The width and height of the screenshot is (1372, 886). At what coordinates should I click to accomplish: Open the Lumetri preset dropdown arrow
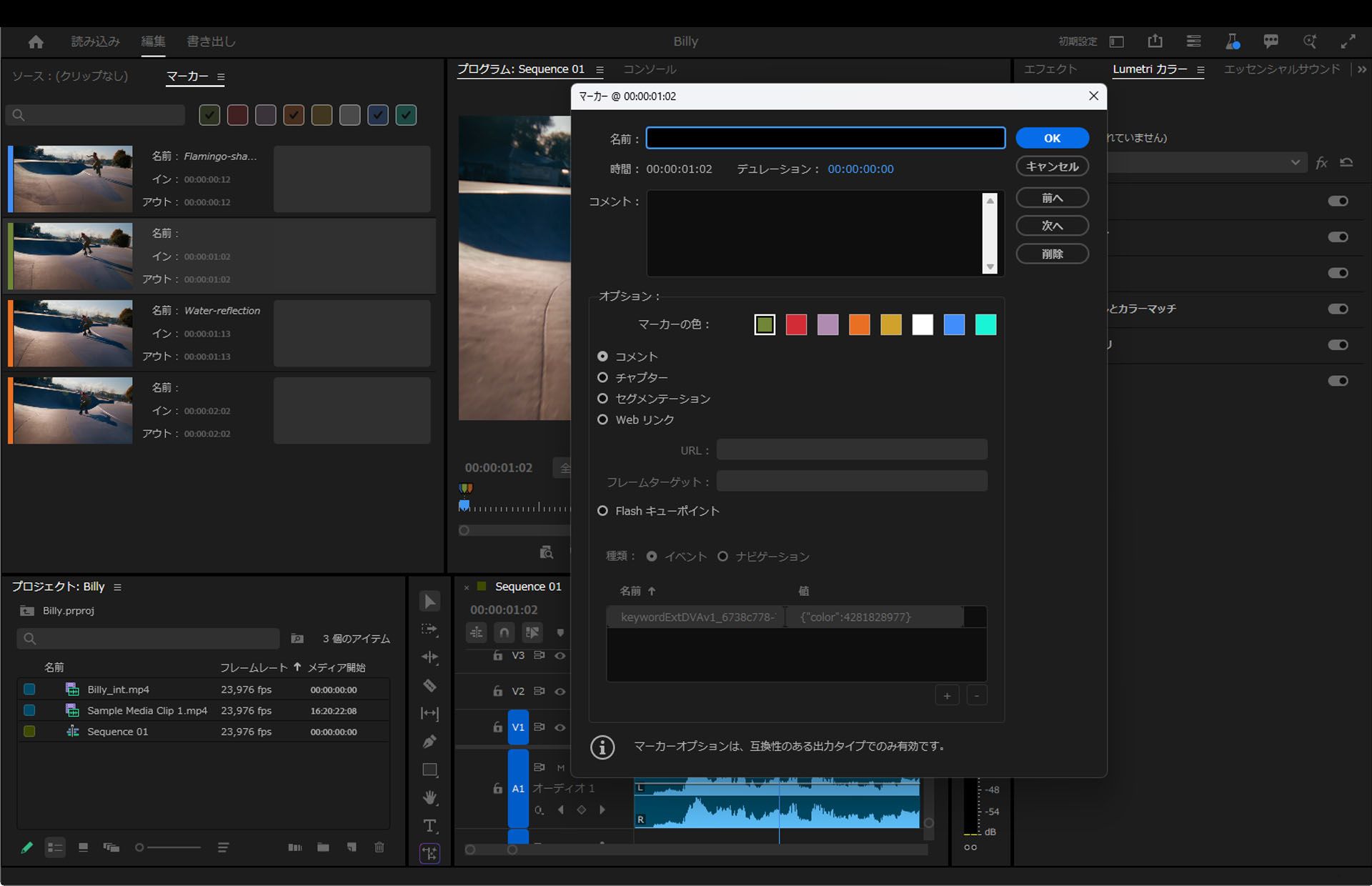1295,163
